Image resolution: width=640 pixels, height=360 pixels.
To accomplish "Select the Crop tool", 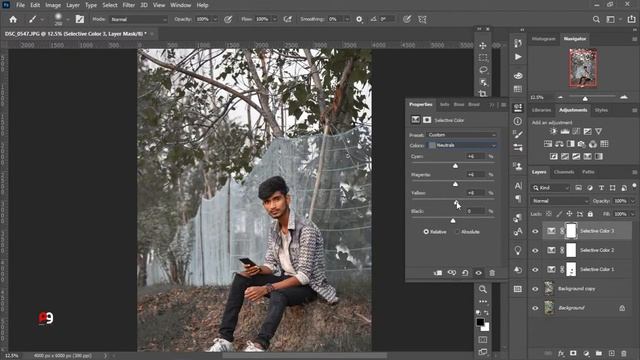I will click(483, 93).
